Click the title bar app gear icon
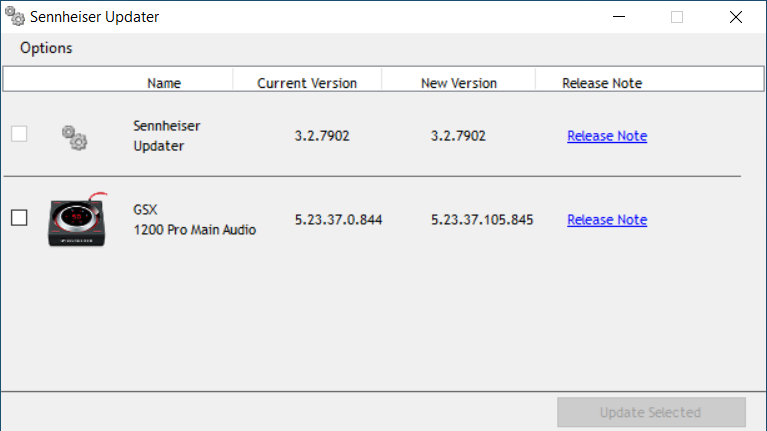 (x=15, y=16)
